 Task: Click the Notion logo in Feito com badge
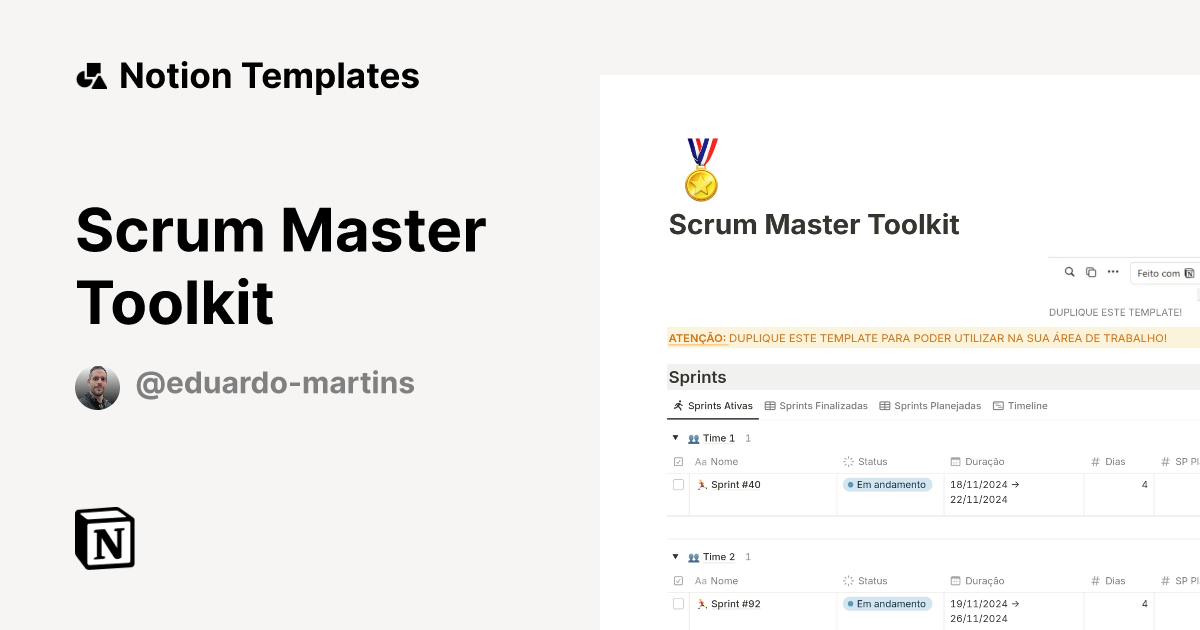click(1189, 273)
